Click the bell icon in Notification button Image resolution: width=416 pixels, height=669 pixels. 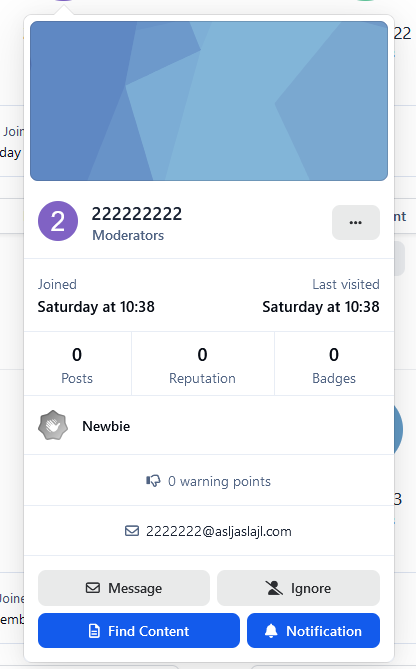pyautogui.click(x=271, y=631)
